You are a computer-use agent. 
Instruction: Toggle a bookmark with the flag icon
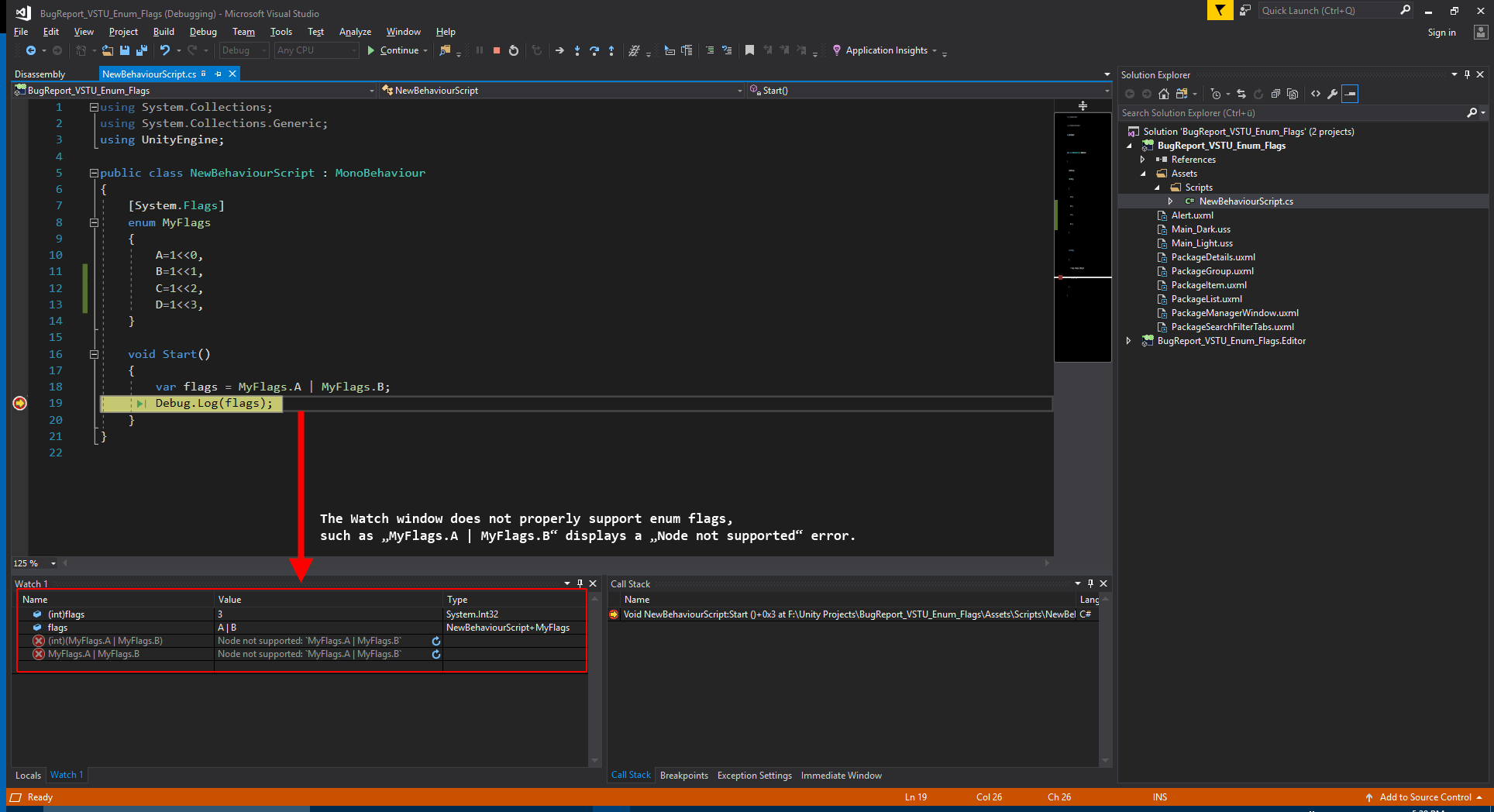[x=749, y=50]
